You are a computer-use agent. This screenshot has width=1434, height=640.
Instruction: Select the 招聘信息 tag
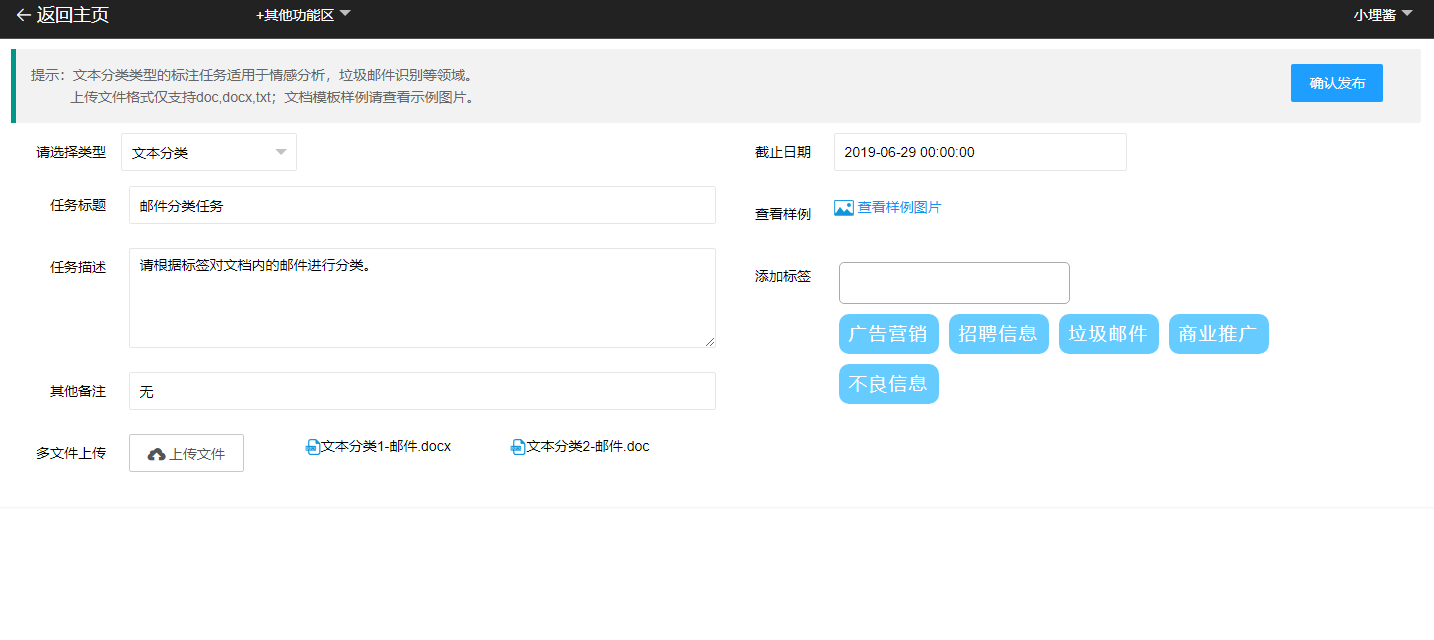coord(998,334)
